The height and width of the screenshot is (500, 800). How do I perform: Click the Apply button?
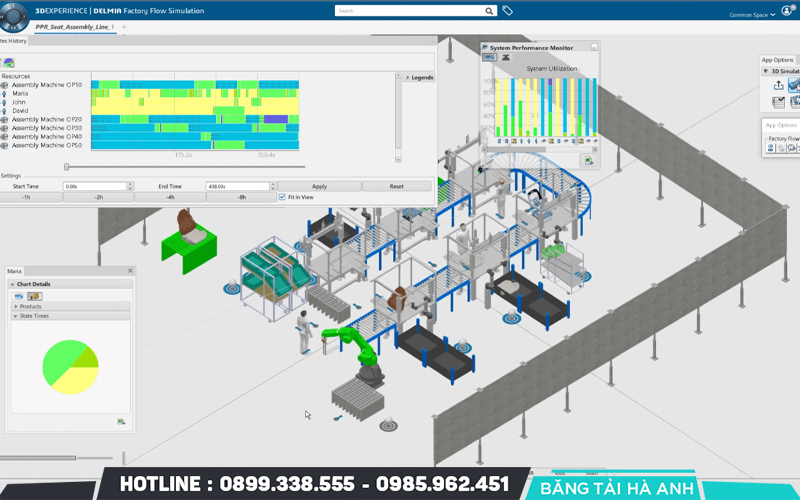319,186
